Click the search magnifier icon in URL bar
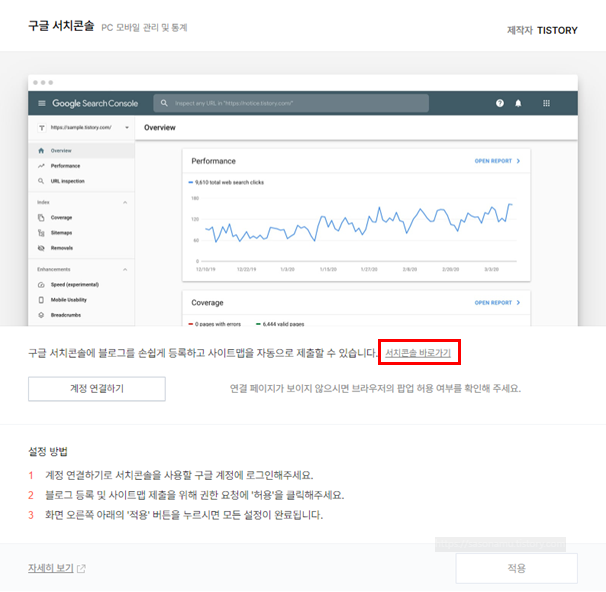Screen dimensions: 606x592 pos(164,103)
